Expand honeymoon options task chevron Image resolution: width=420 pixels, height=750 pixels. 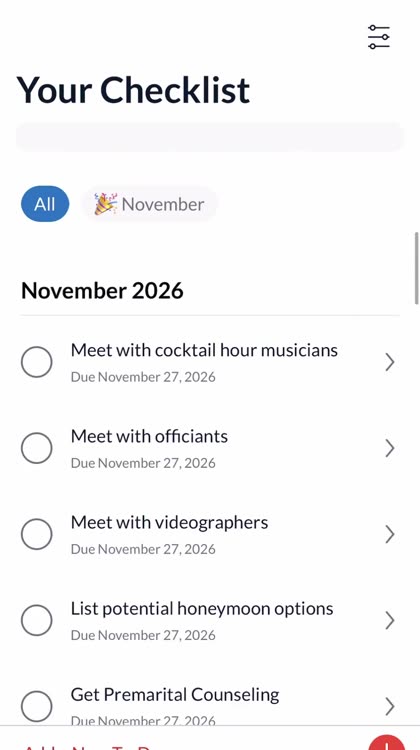click(389, 620)
